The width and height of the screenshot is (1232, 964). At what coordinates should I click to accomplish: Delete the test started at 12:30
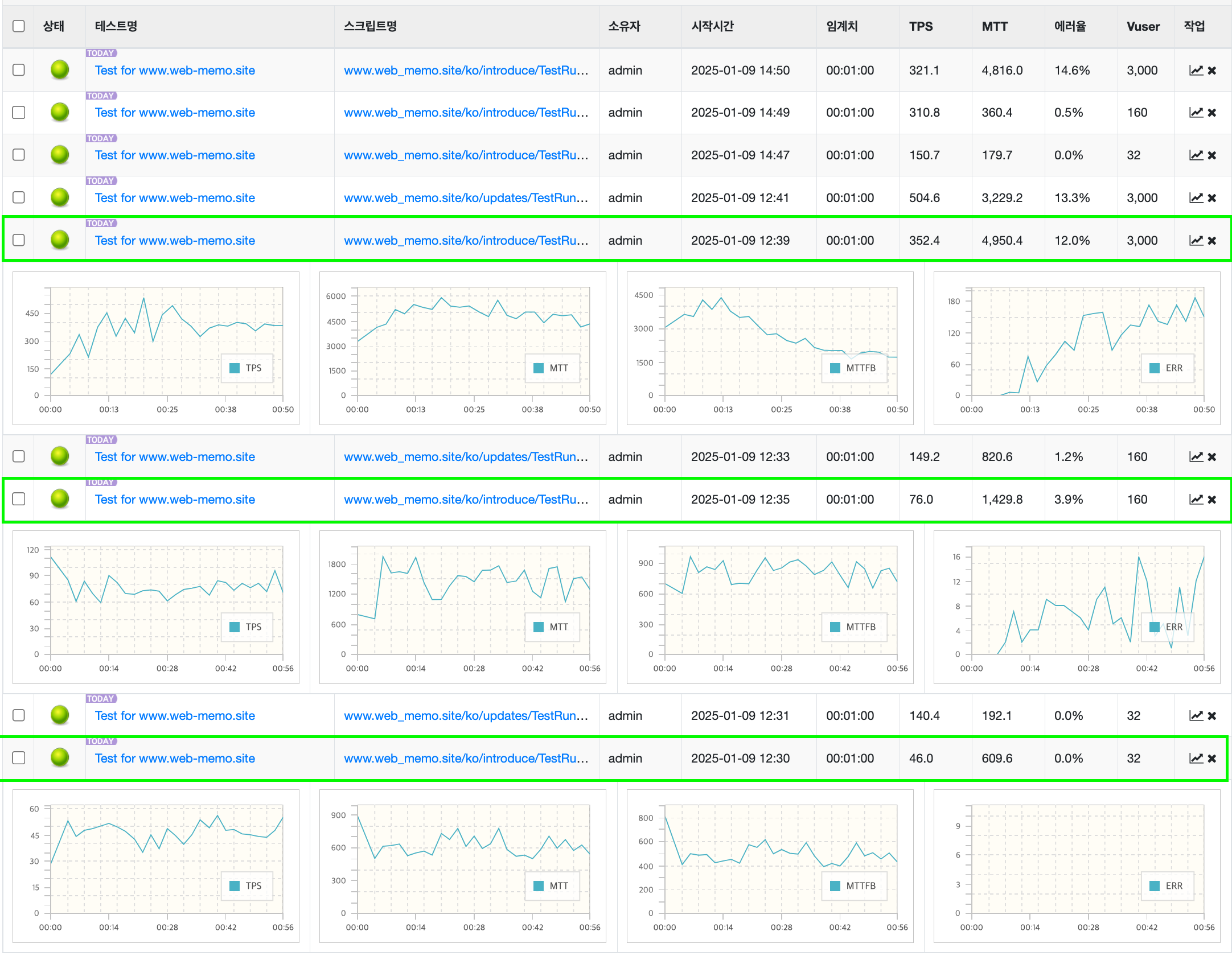1212,759
